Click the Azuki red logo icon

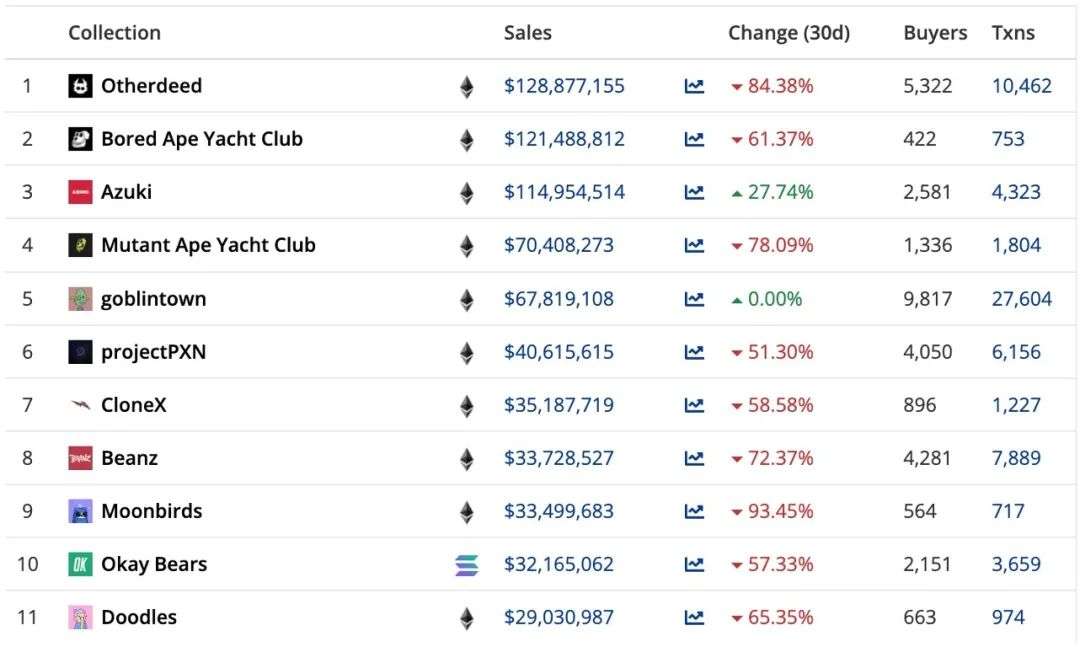click(x=80, y=192)
